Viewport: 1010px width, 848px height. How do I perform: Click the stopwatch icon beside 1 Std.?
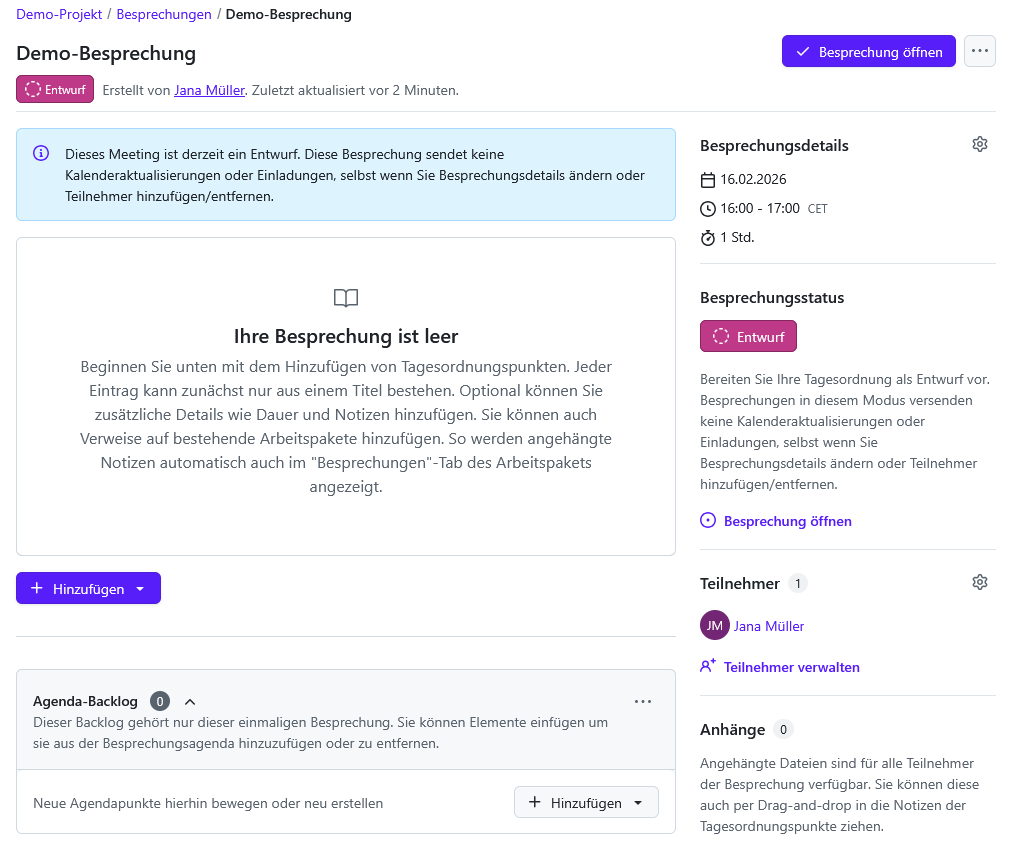point(708,238)
